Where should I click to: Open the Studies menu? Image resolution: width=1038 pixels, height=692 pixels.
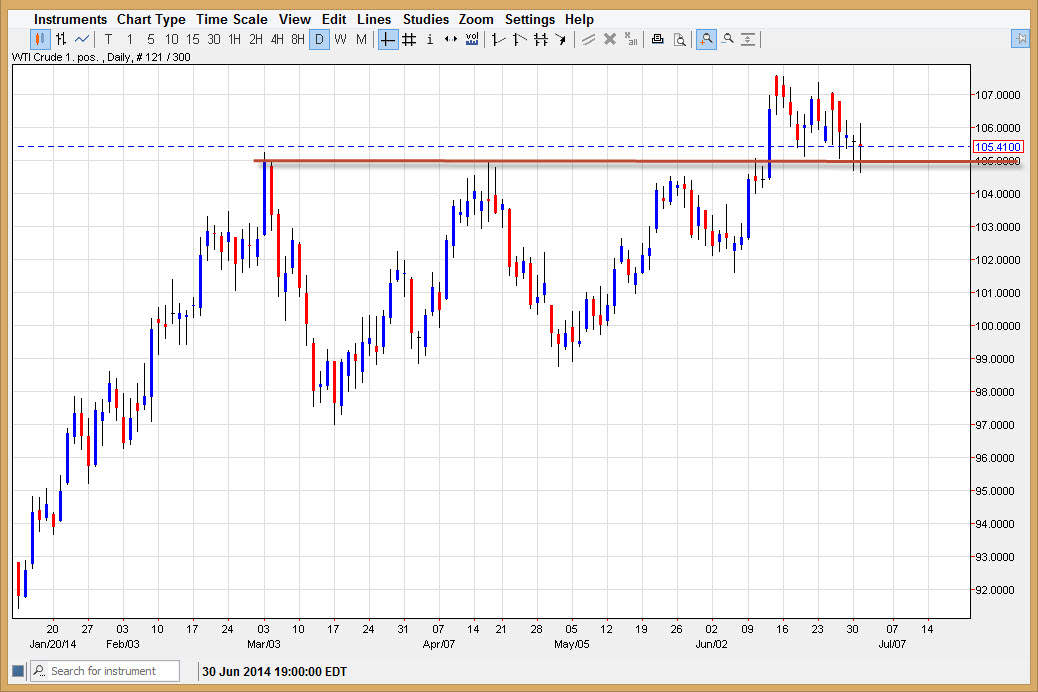point(426,19)
